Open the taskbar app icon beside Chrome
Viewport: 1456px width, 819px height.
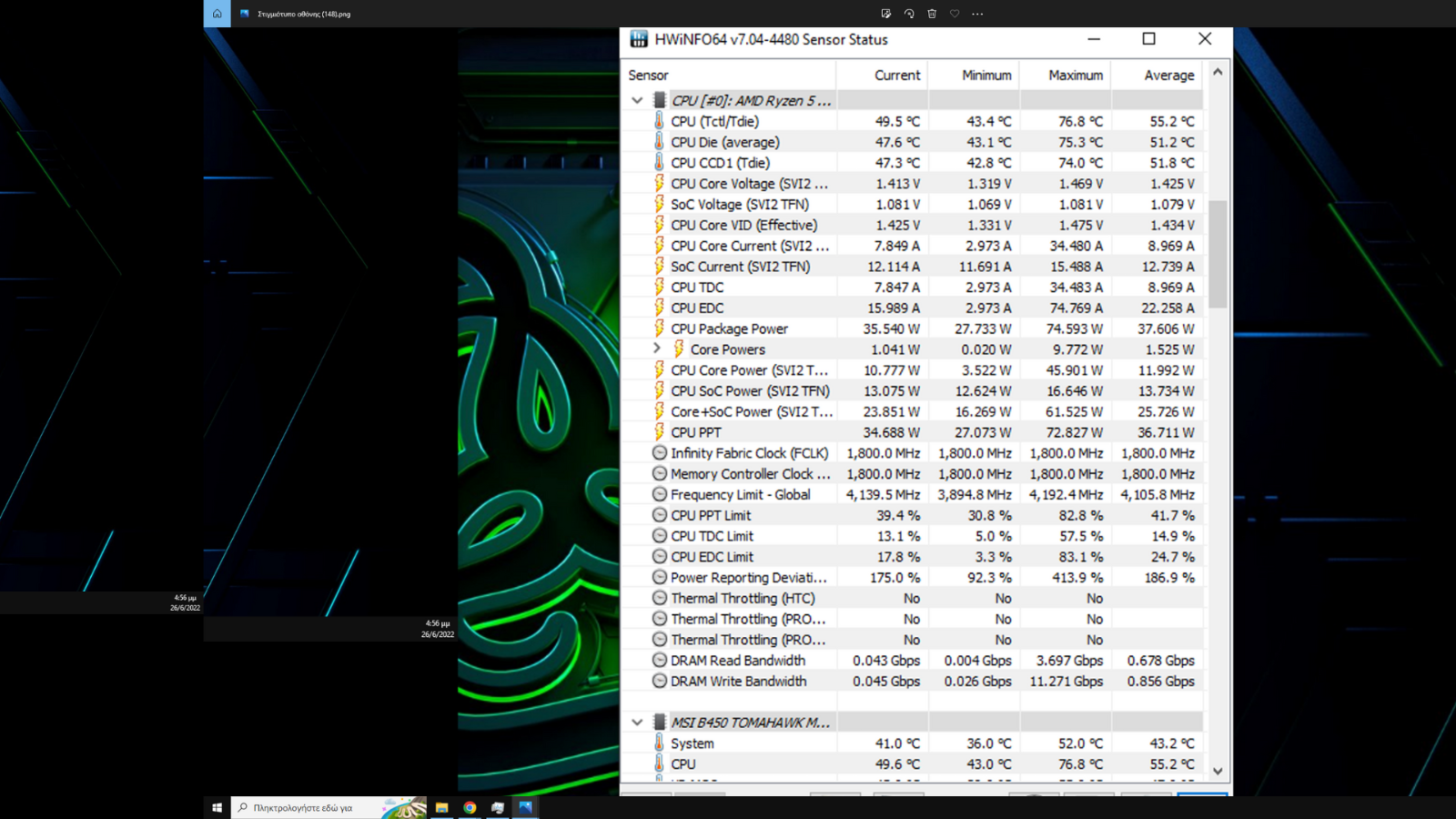498,807
